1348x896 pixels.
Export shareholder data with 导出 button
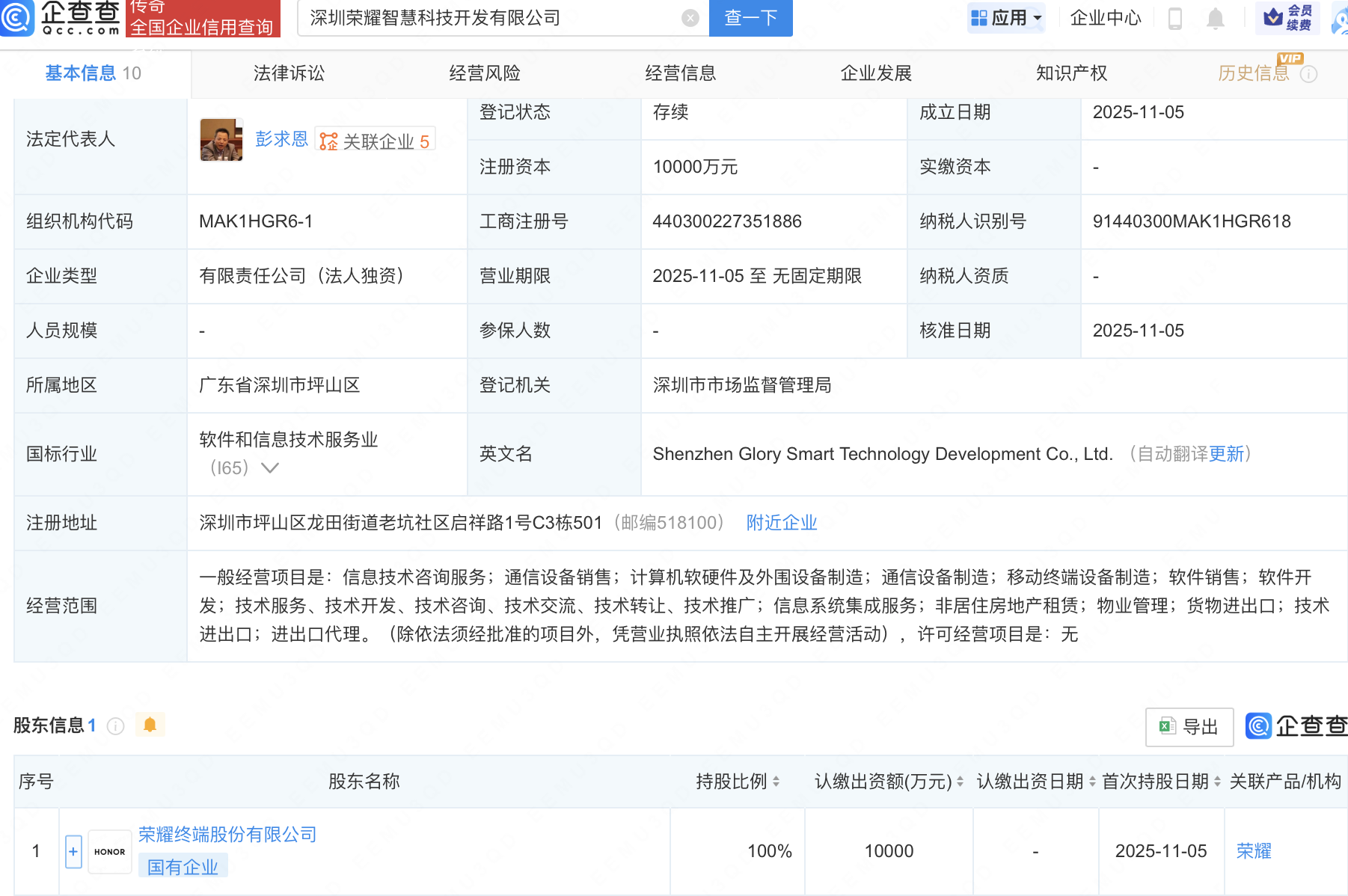click(1189, 726)
